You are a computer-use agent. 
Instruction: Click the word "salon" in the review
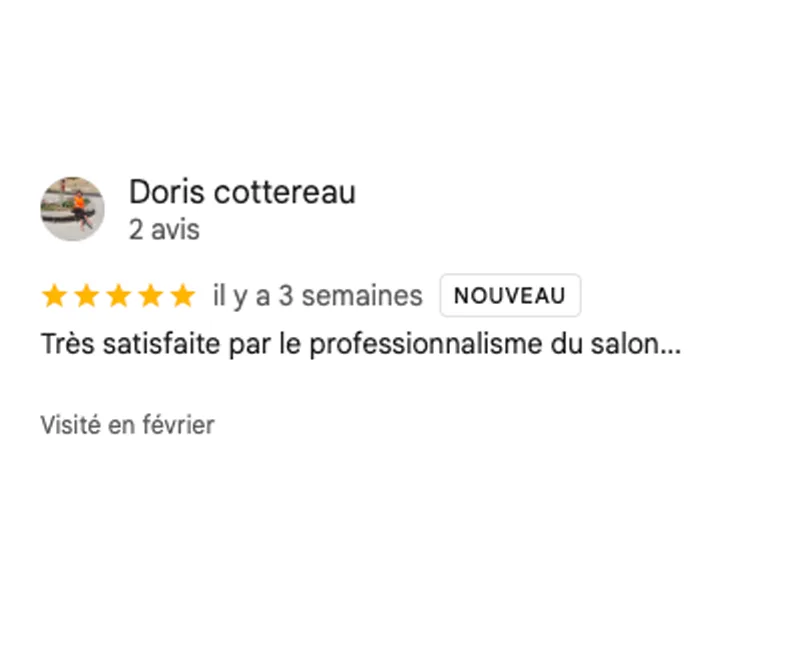[634, 346]
